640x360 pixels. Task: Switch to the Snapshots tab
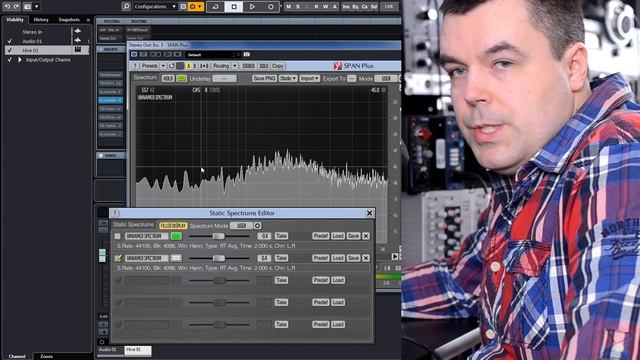pyautogui.click(x=69, y=20)
